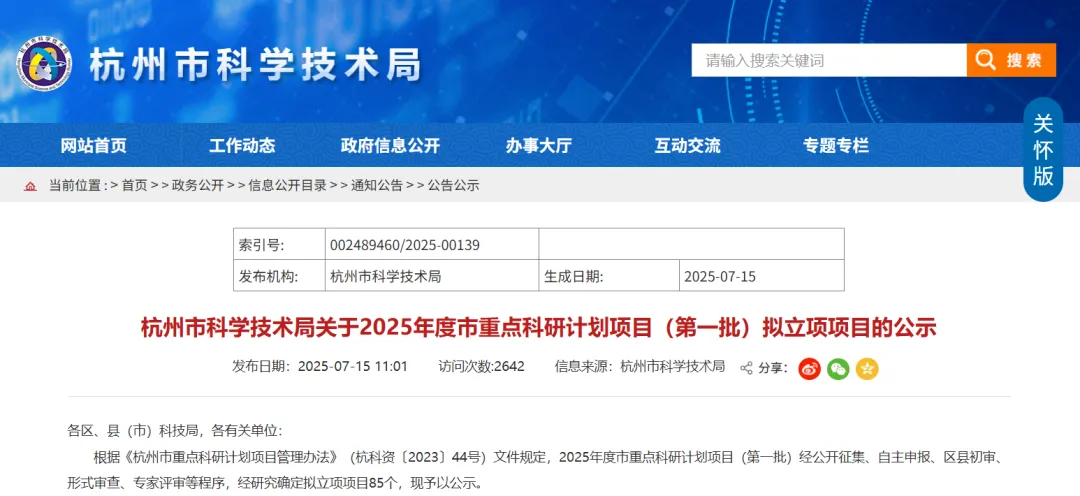Expand the 政府信息公开 nav section
1080x496 pixels.
tap(390, 146)
